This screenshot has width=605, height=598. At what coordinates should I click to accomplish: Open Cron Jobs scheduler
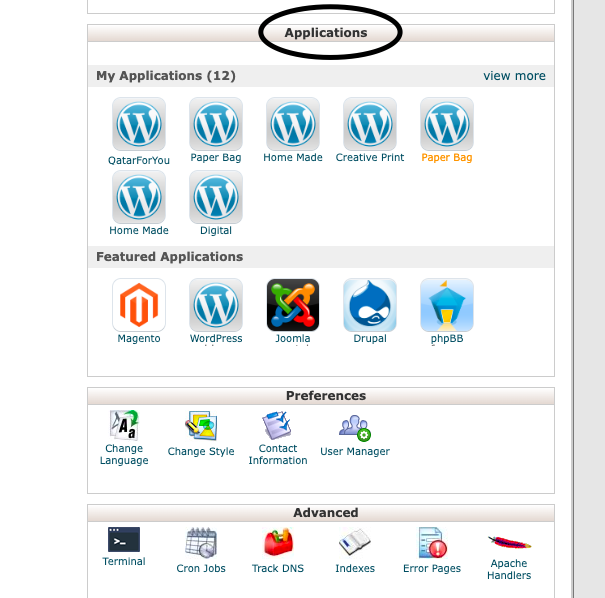pyautogui.click(x=201, y=551)
